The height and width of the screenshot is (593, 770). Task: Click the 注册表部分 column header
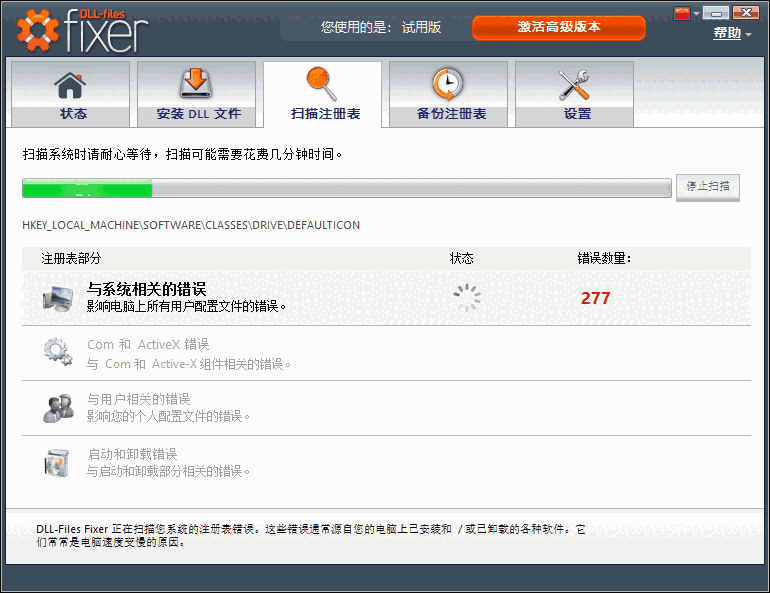[x=71, y=258]
